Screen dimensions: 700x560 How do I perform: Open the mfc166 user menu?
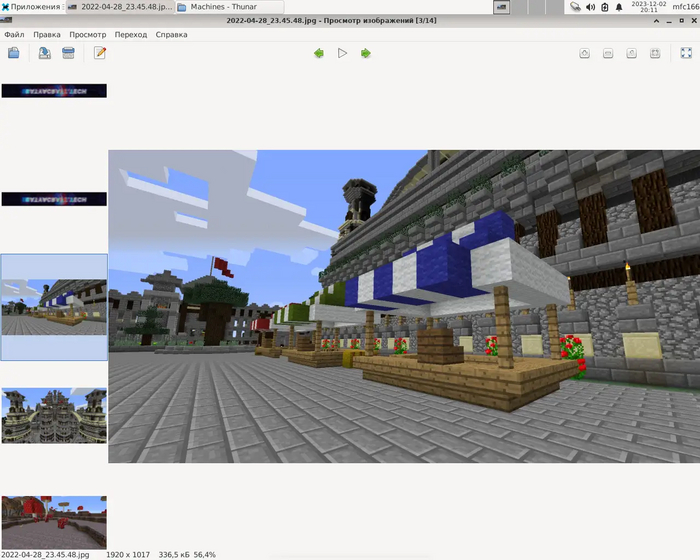[x=686, y=7]
